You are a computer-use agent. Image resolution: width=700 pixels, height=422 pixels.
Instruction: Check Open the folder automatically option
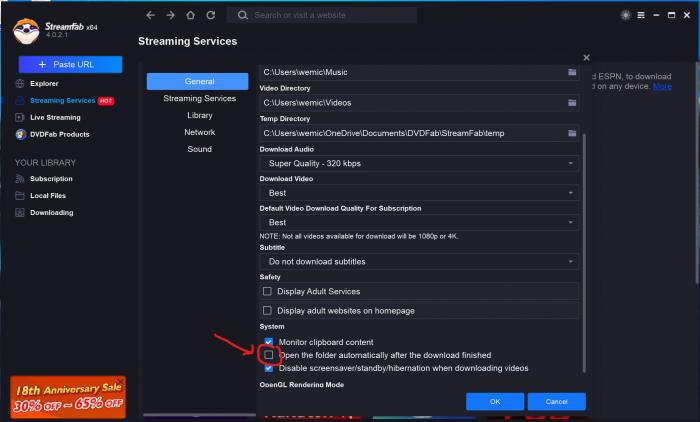[x=268, y=355]
